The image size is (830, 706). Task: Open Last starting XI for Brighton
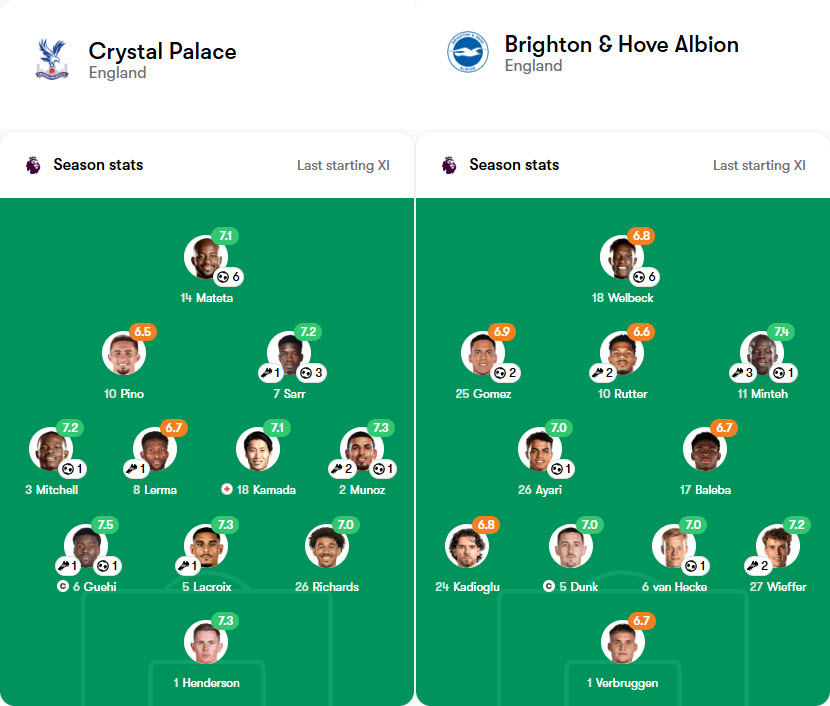coord(758,165)
